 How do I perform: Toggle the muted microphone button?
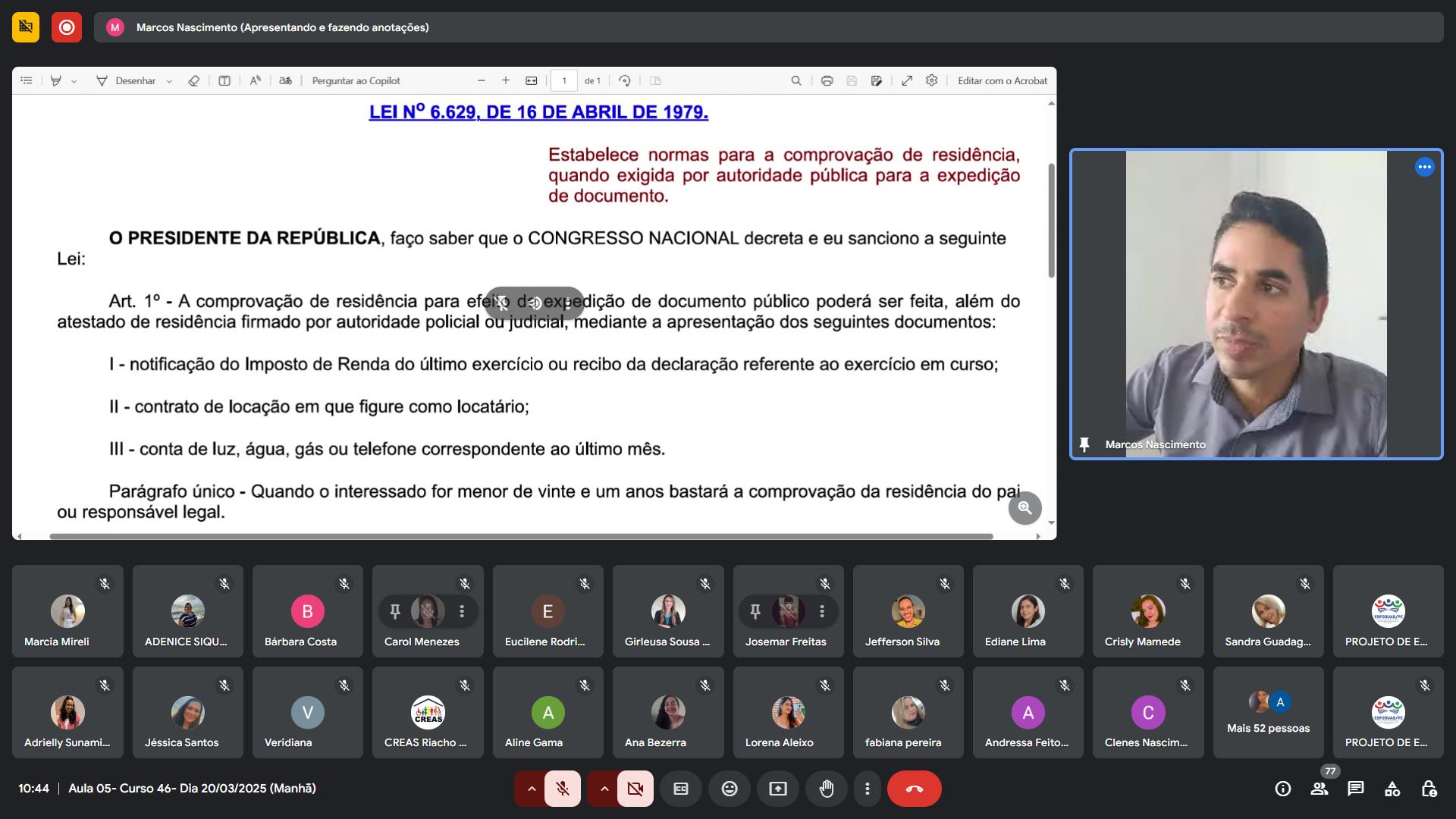[563, 789]
